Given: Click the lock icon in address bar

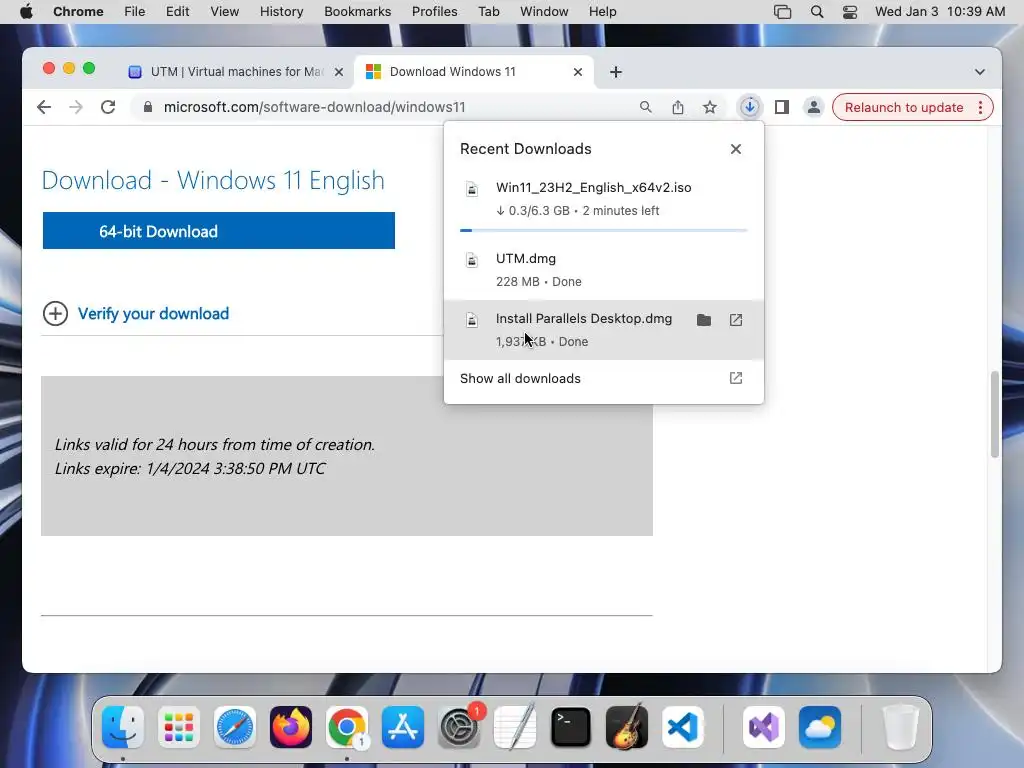Looking at the screenshot, I should coord(148,107).
